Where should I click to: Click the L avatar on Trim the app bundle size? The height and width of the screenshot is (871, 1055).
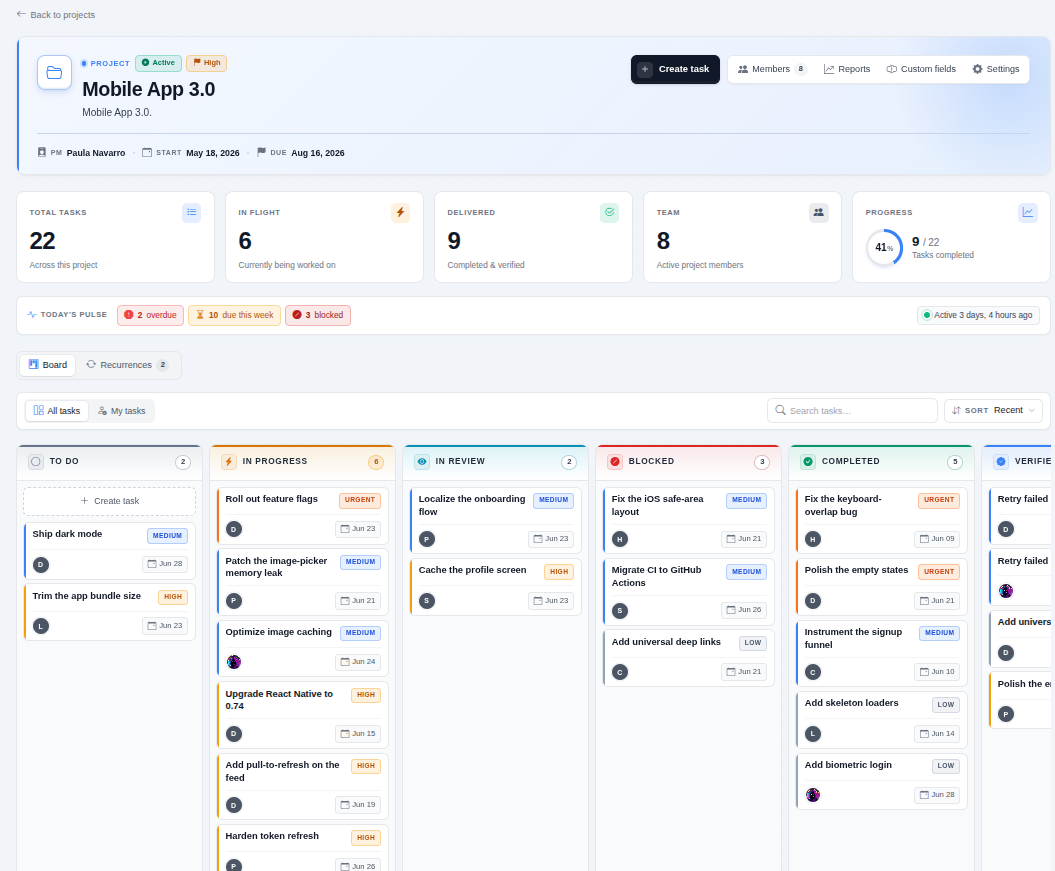tap(41, 626)
